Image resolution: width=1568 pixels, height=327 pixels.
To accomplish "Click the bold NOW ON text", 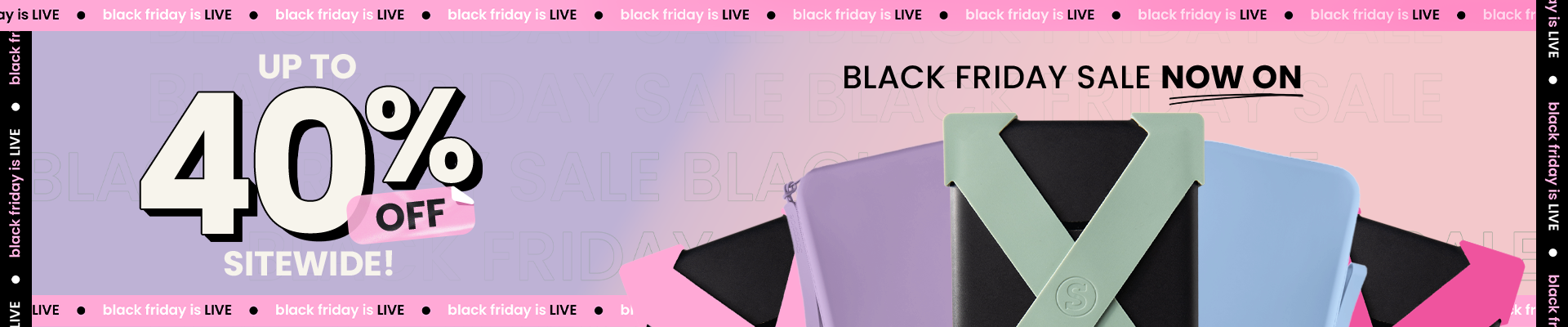I will 1232,77.
